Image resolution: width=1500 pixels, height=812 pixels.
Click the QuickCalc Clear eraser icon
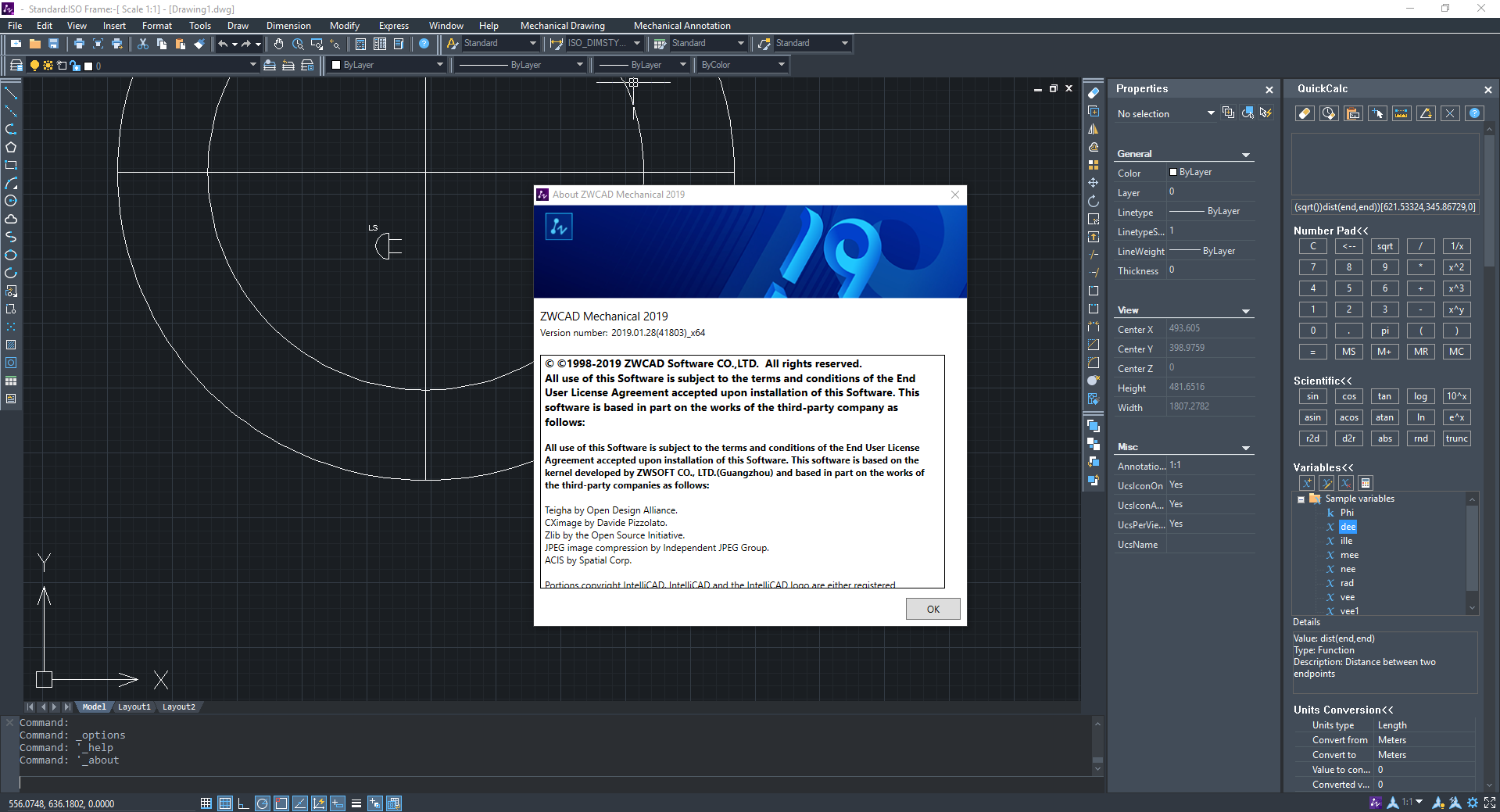click(1304, 114)
